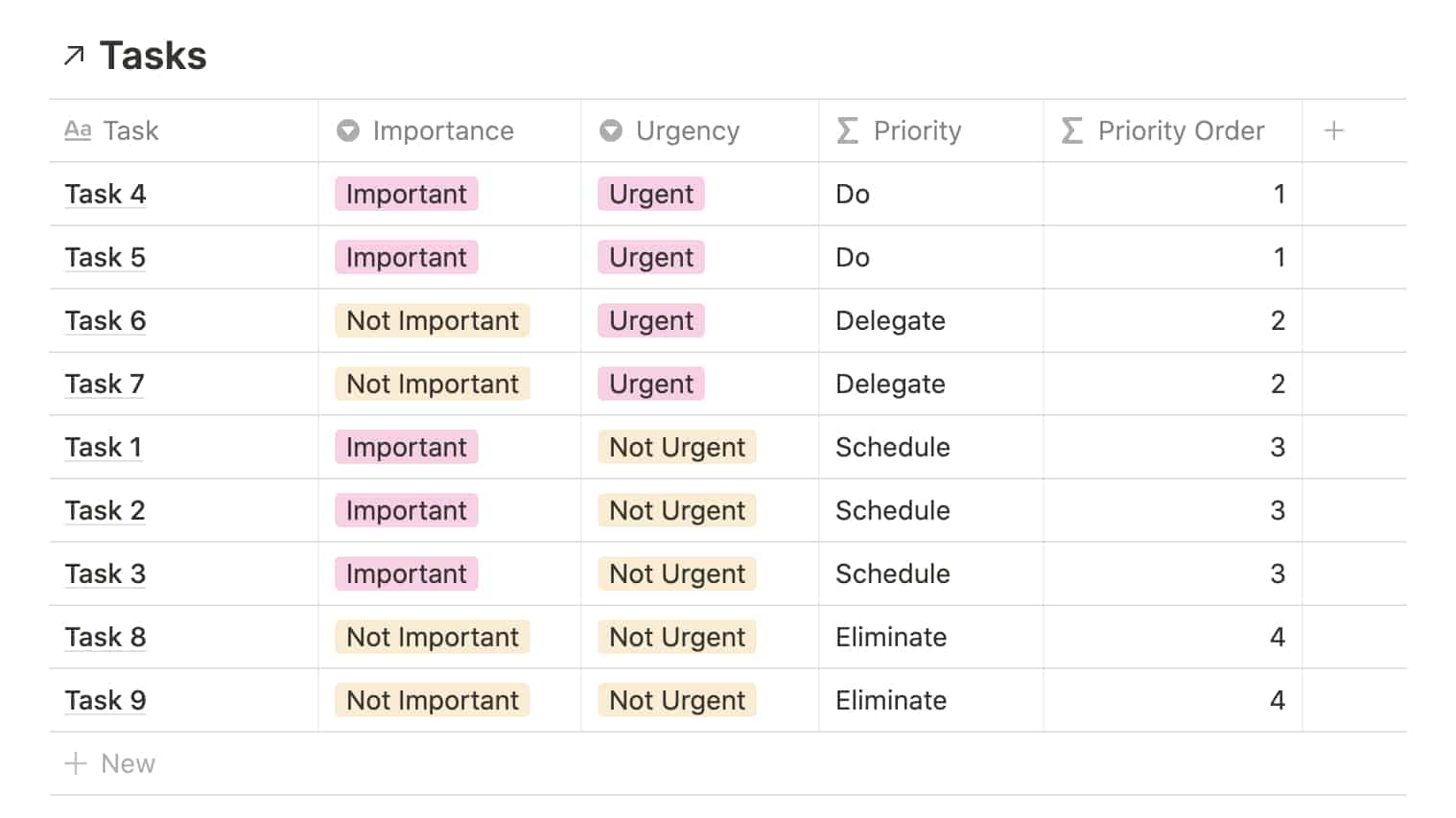Click the sigma icon in Priority Order header
Screen dimensions: 1456x818
tap(1072, 130)
